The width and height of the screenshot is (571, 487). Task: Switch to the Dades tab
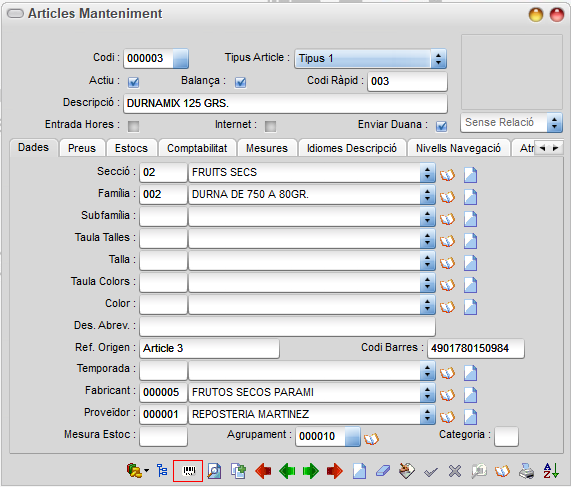(x=34, y=148)
